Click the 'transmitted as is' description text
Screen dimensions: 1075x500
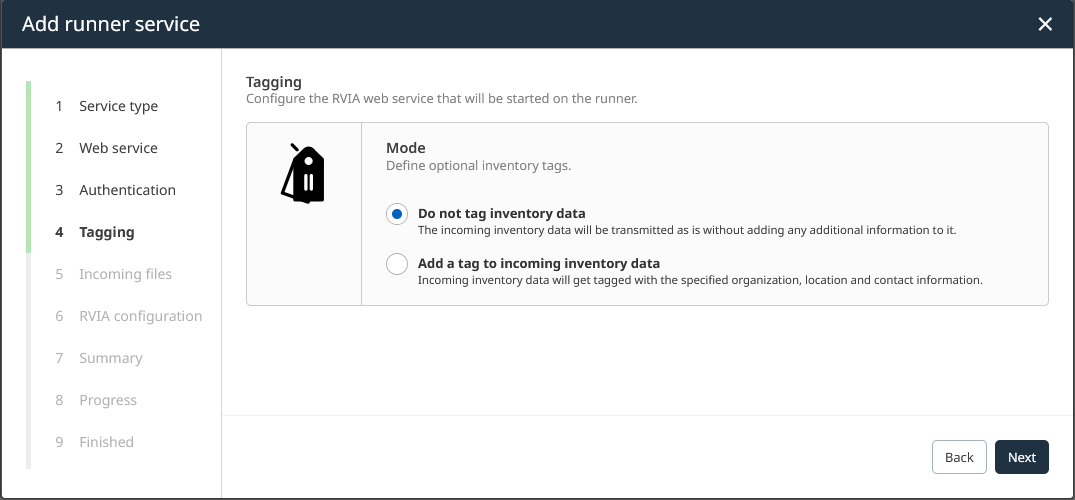(x=687, y=230)
